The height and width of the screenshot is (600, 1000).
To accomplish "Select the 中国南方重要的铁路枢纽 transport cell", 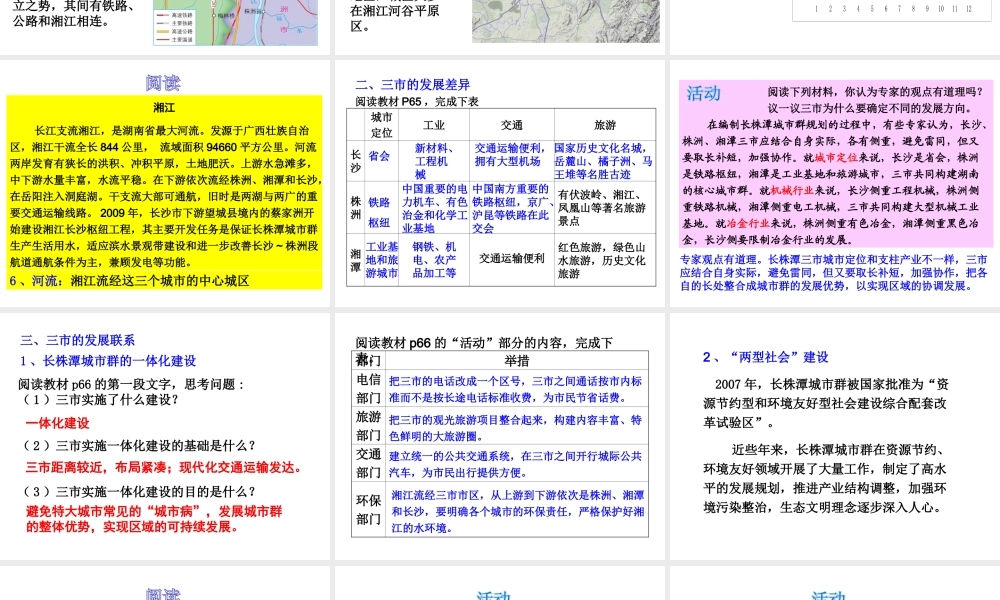I will 511,209.
